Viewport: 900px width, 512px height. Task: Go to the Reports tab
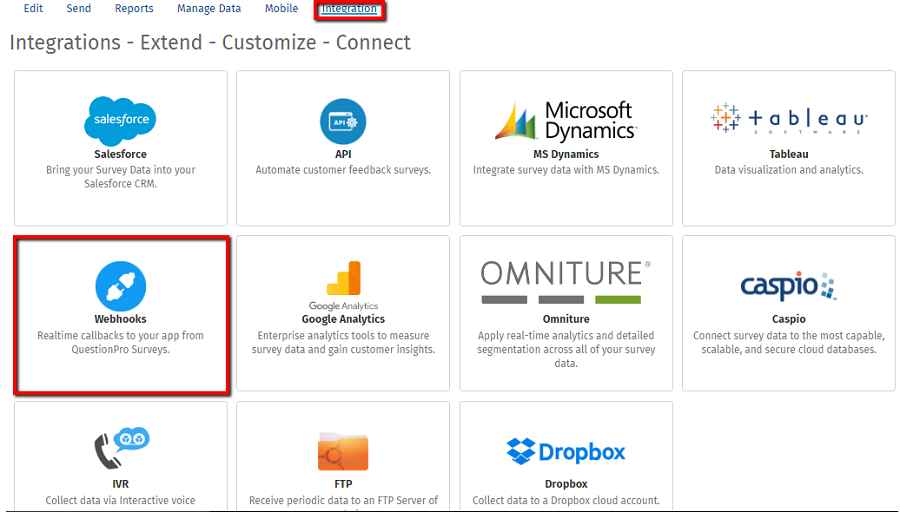134,9
